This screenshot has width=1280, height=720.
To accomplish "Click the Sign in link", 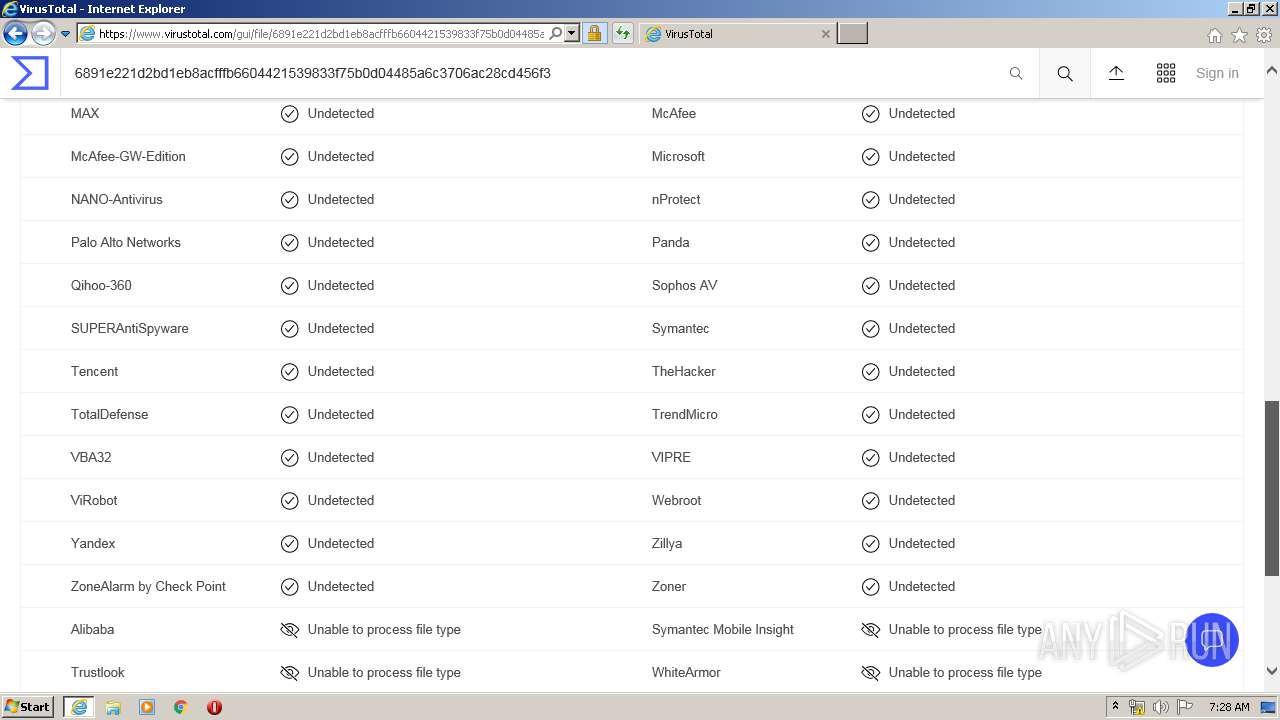I will 1217,73.
